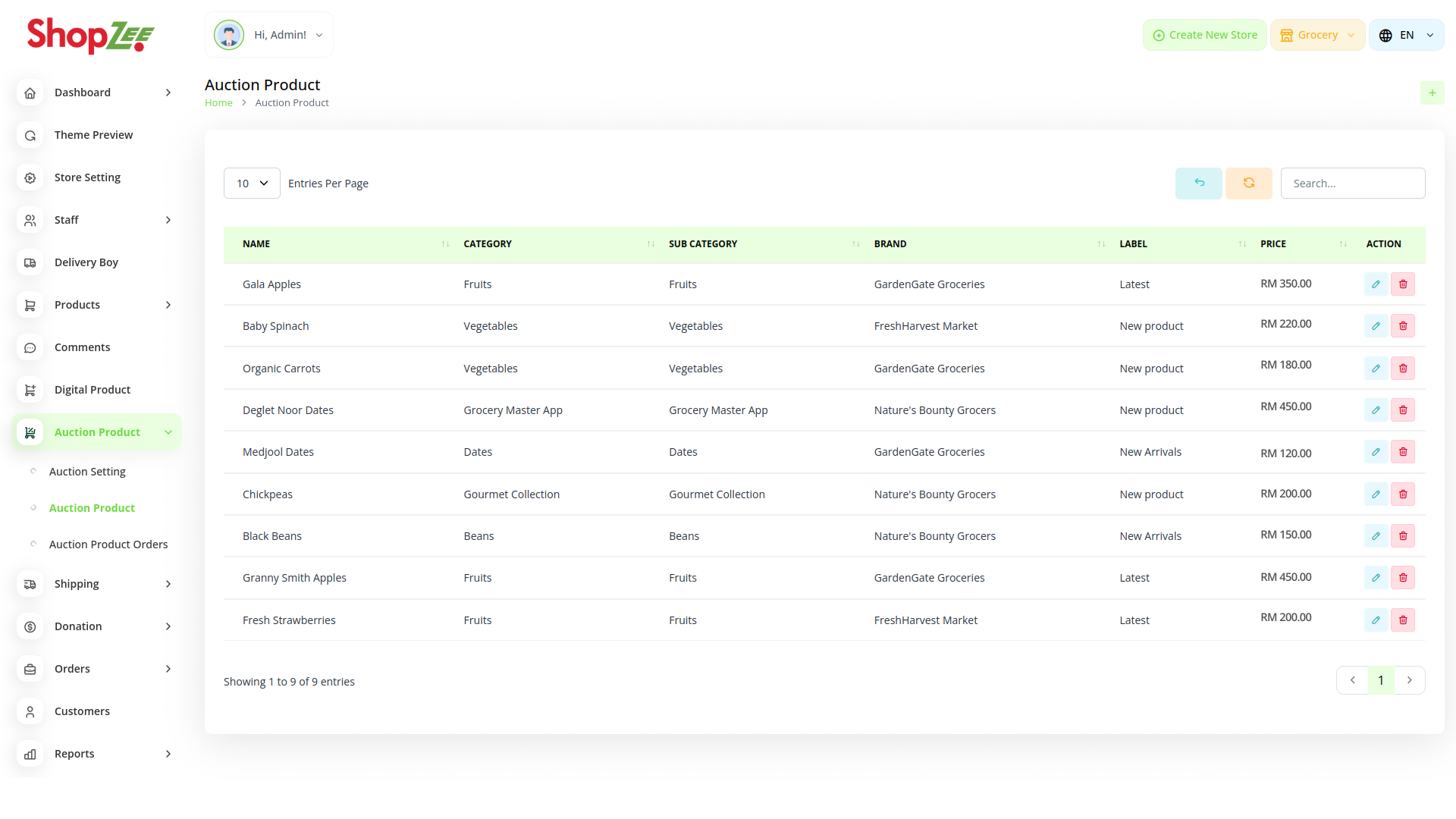Click the Store Setting gear icon
The height and width of the screenshot is (819, 1456).
[30, 177]
